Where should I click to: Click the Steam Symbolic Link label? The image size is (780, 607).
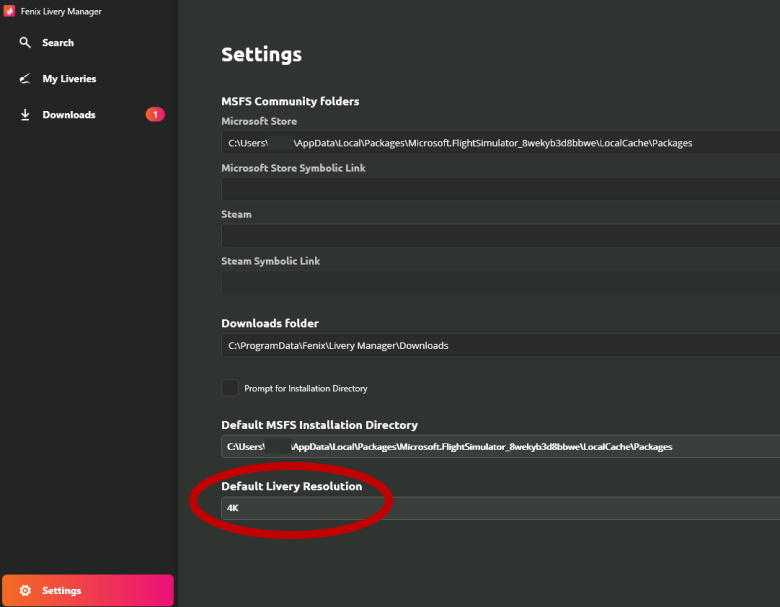(x=271, y=261)
